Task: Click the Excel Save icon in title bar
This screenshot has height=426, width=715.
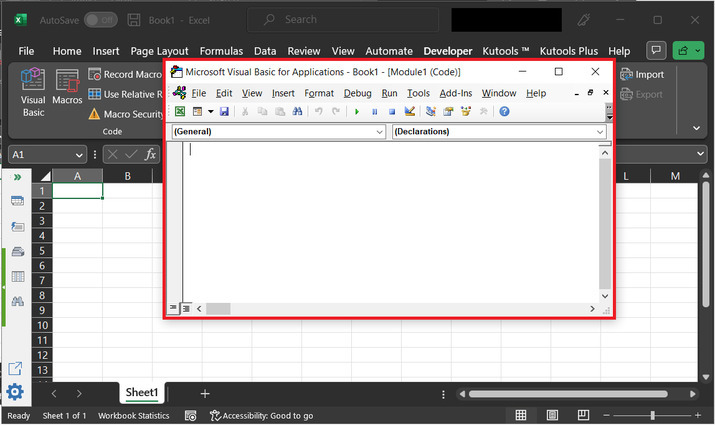Action: point(134,20)
